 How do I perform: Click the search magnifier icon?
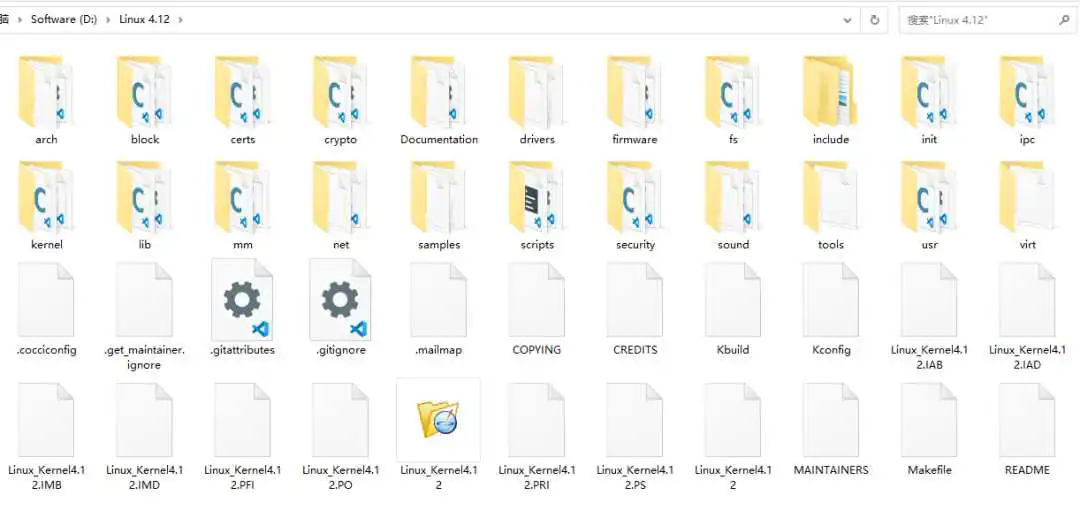[x=1063, y=20]
